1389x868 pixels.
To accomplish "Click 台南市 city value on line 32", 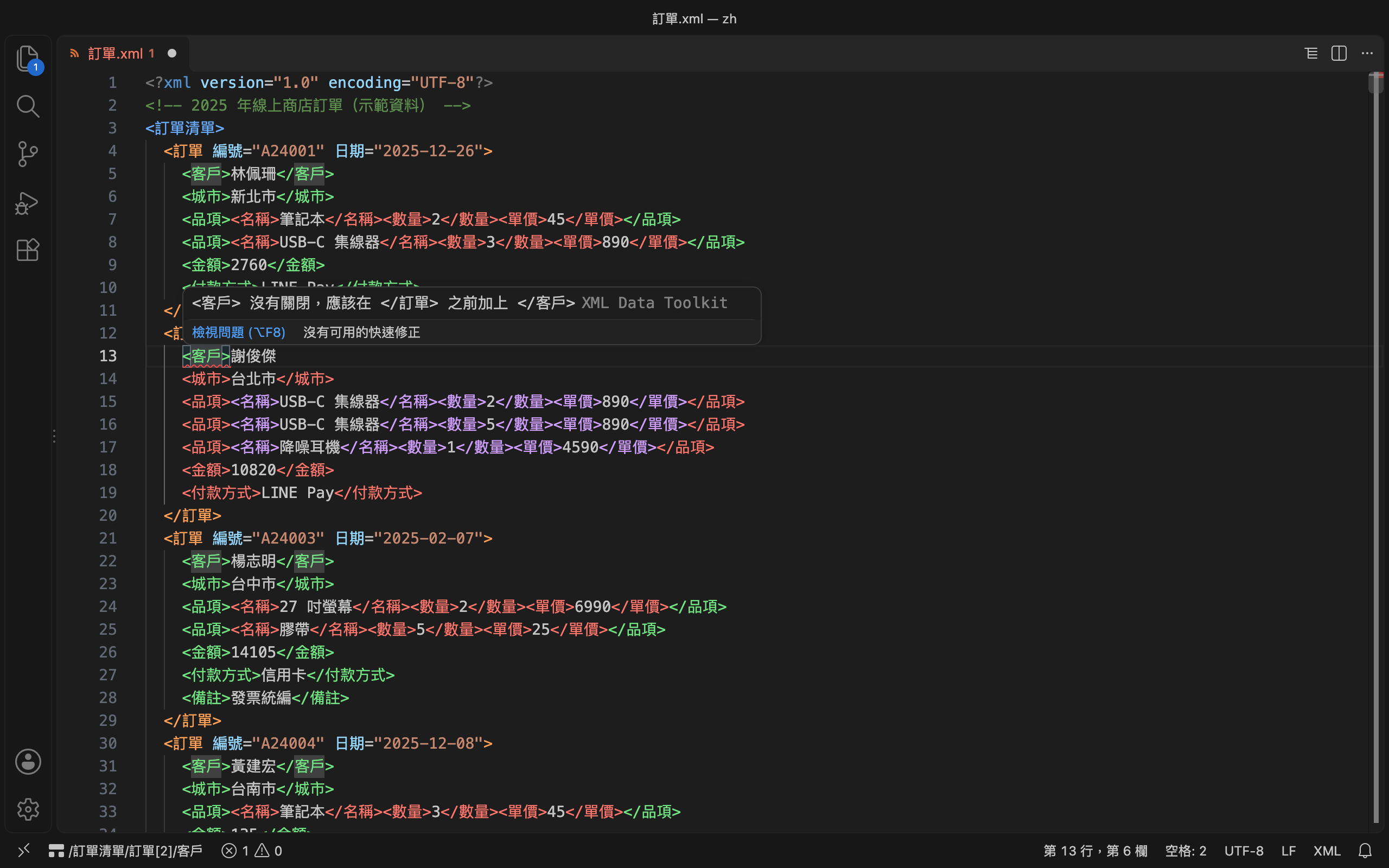I will coord(253,789).
